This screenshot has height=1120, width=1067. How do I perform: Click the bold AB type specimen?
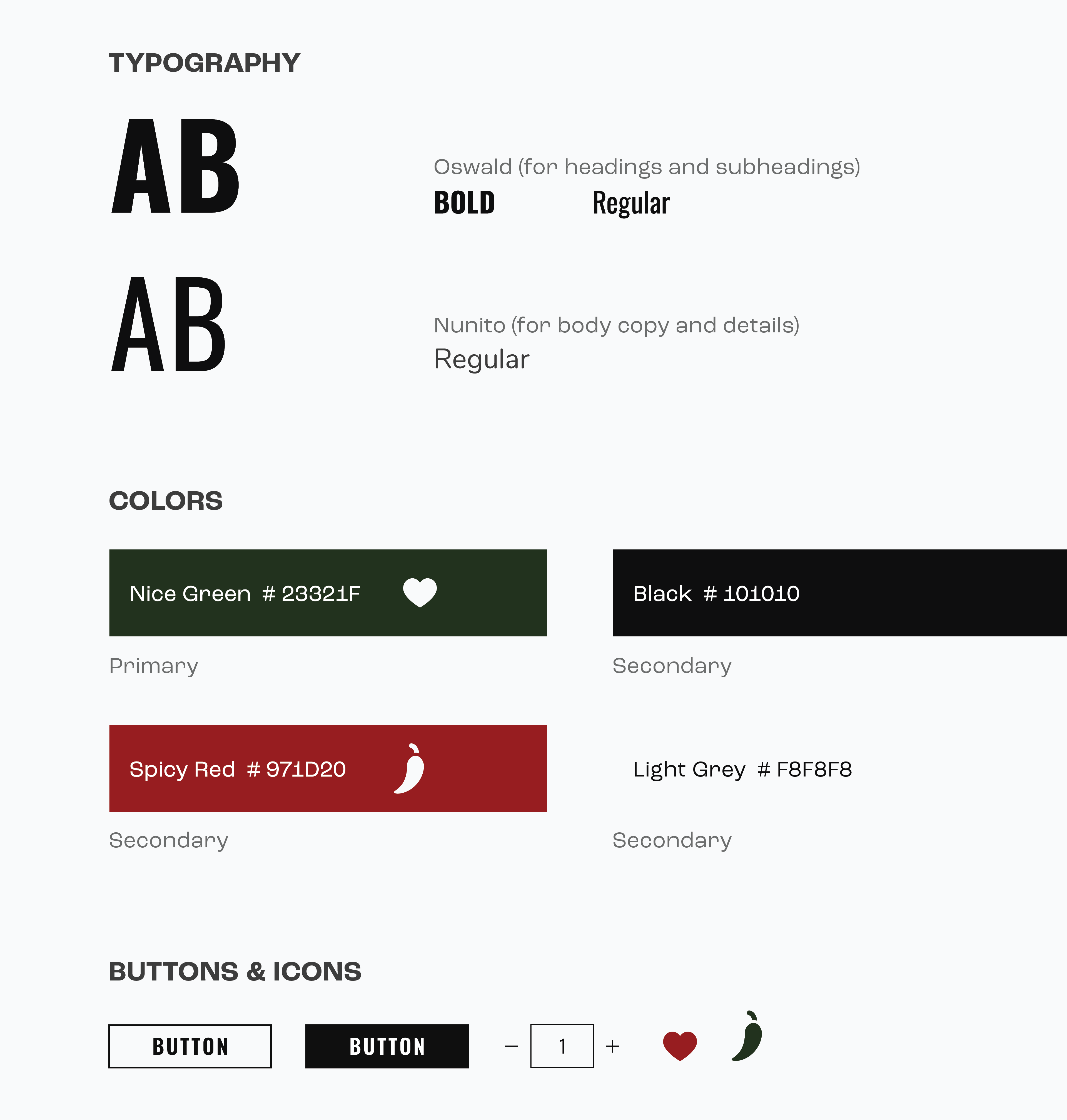click(x=175, y=166)
